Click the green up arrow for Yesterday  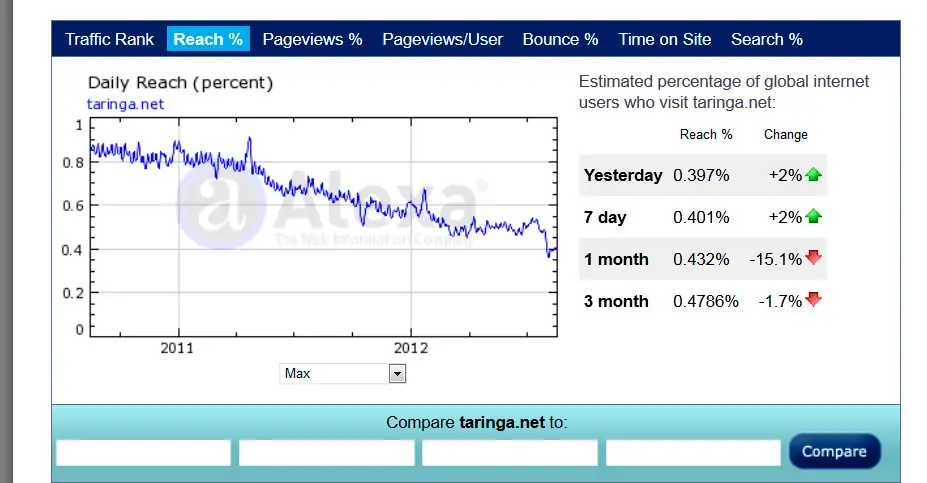[813, 174]
